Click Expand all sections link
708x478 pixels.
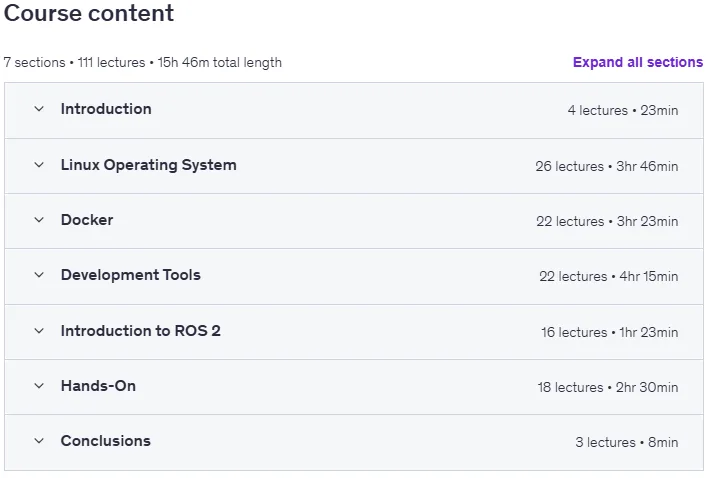point(638,62)
